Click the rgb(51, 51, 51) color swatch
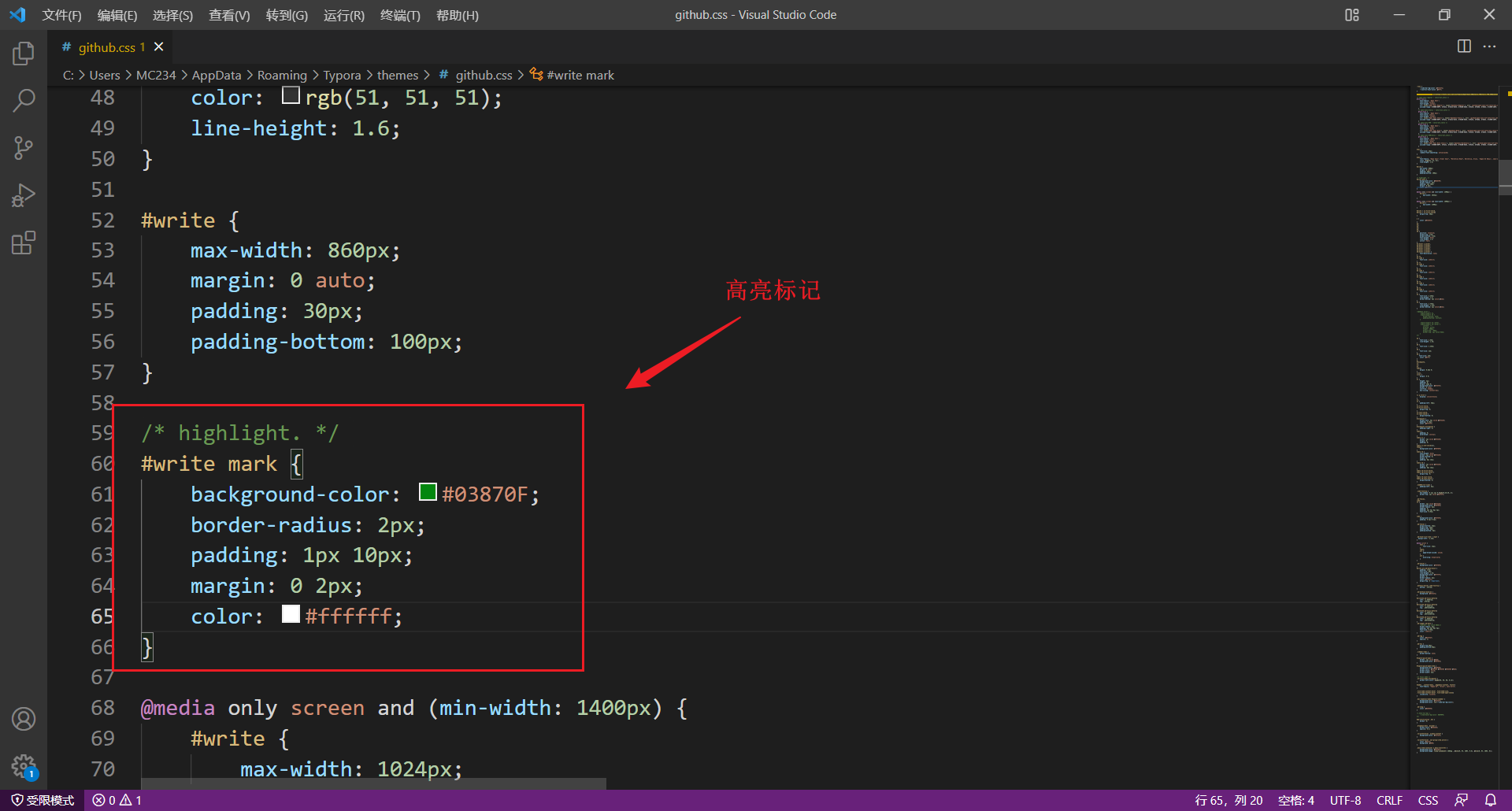The width and height of the screenshot is (1512, 811). click(291, 95)
